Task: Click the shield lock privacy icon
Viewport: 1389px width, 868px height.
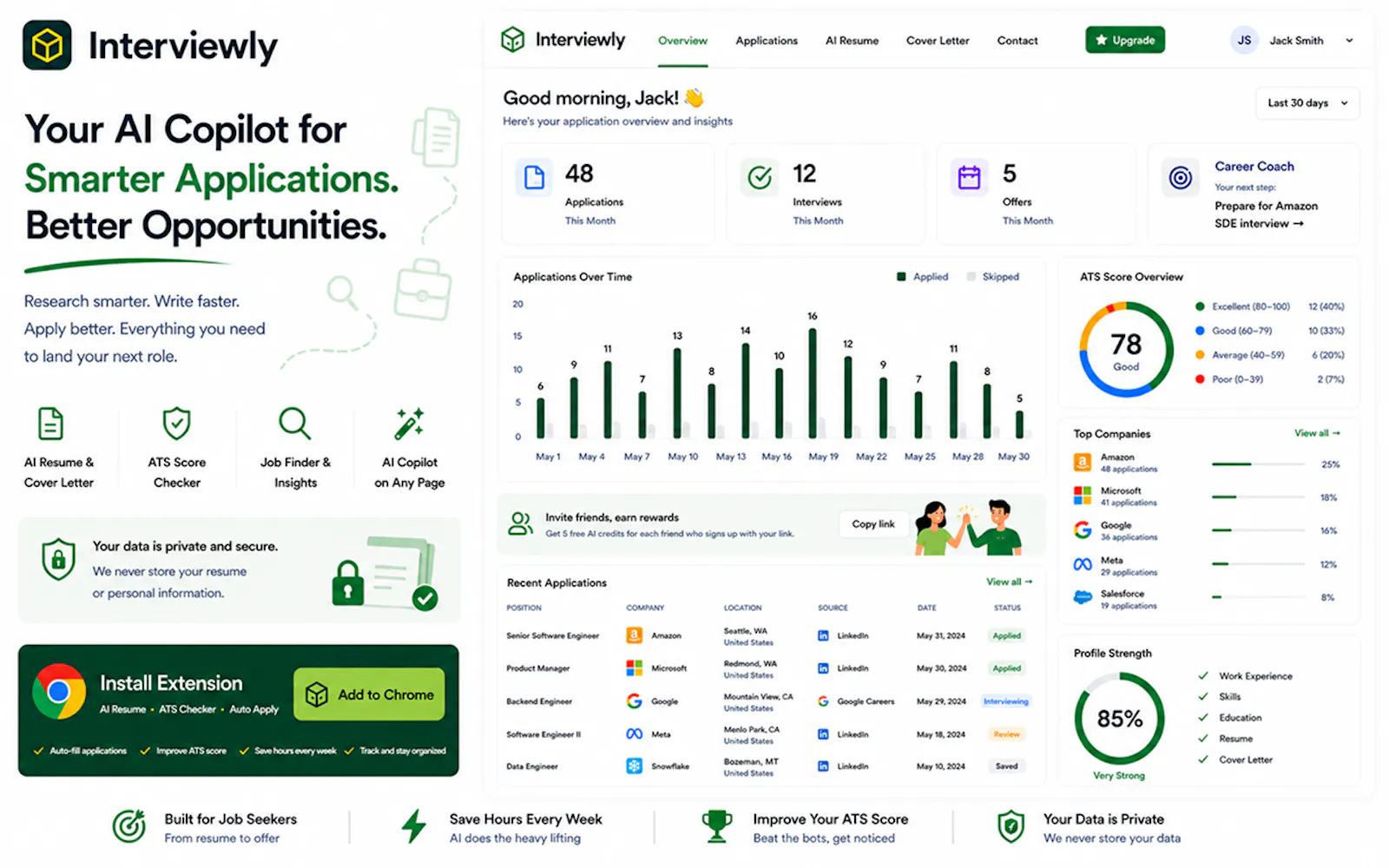Action: click(x=59, y=559)
